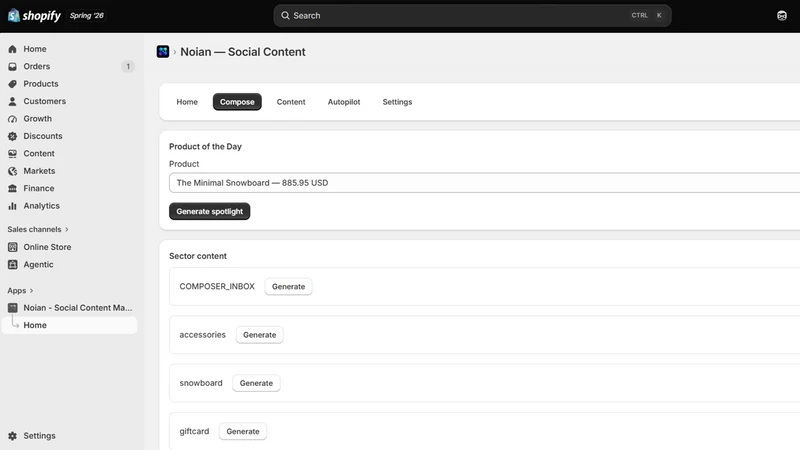Select Home under the Noian app

pyautogui.click(x=70, y=325)
